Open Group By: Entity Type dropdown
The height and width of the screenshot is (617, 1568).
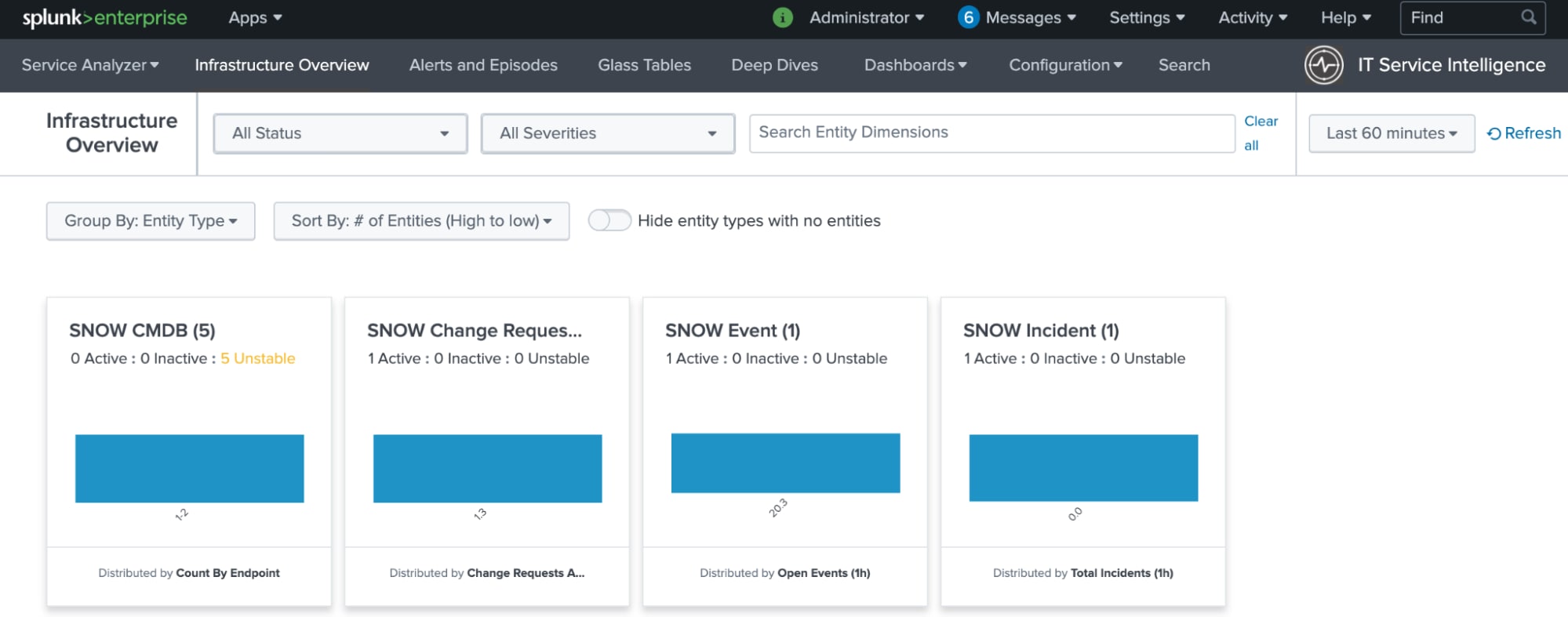tap(151, 221)
